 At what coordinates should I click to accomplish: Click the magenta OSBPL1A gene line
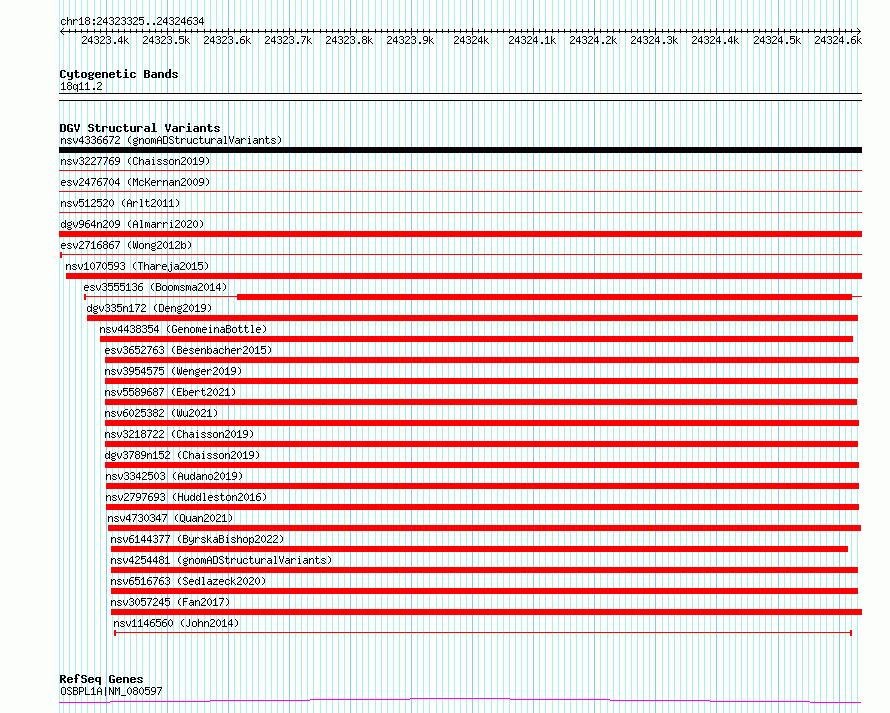pos(460,701)
